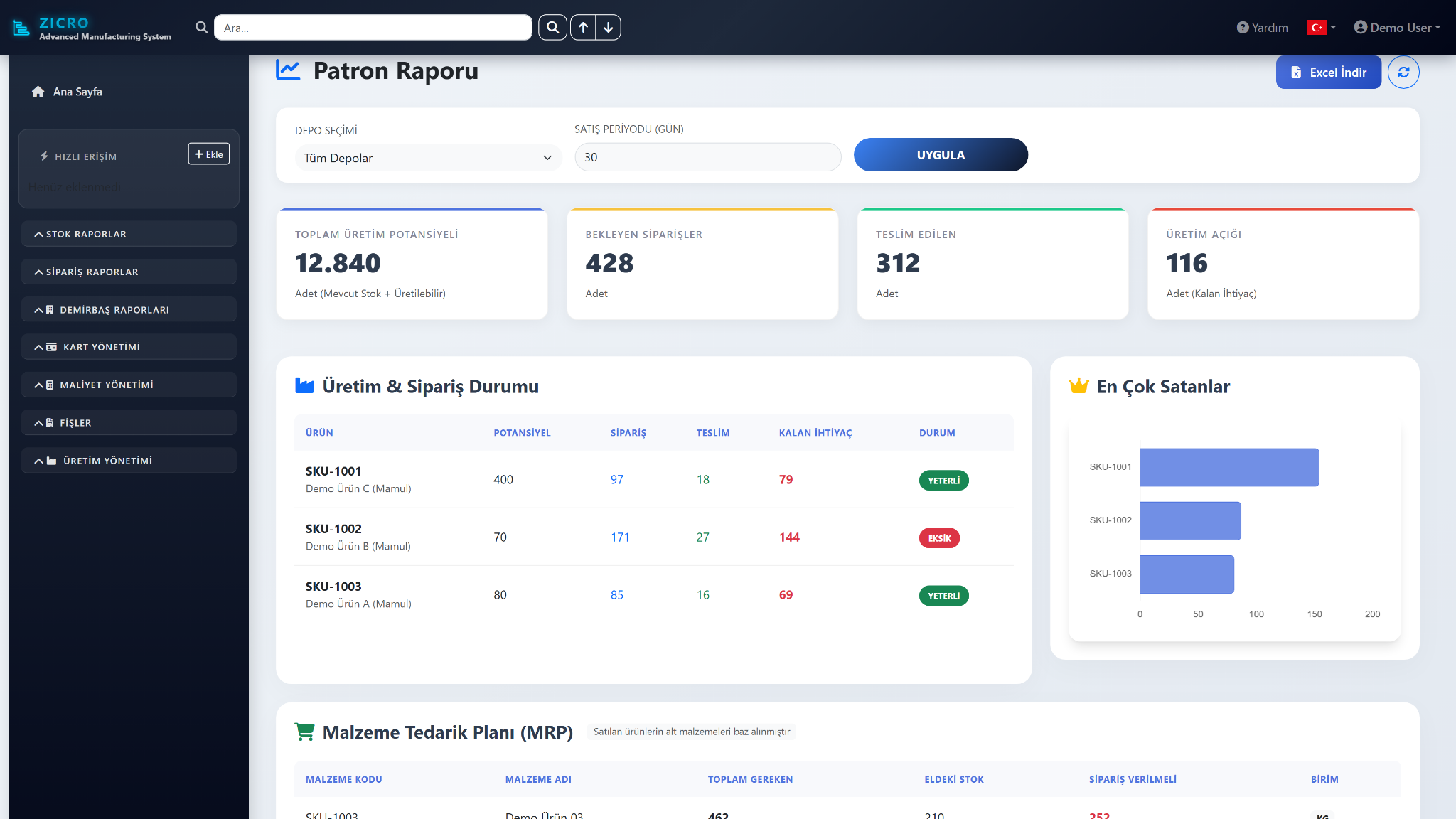Open the Yardım help icon
1456x819 pixels.
tap(1243, 28)
